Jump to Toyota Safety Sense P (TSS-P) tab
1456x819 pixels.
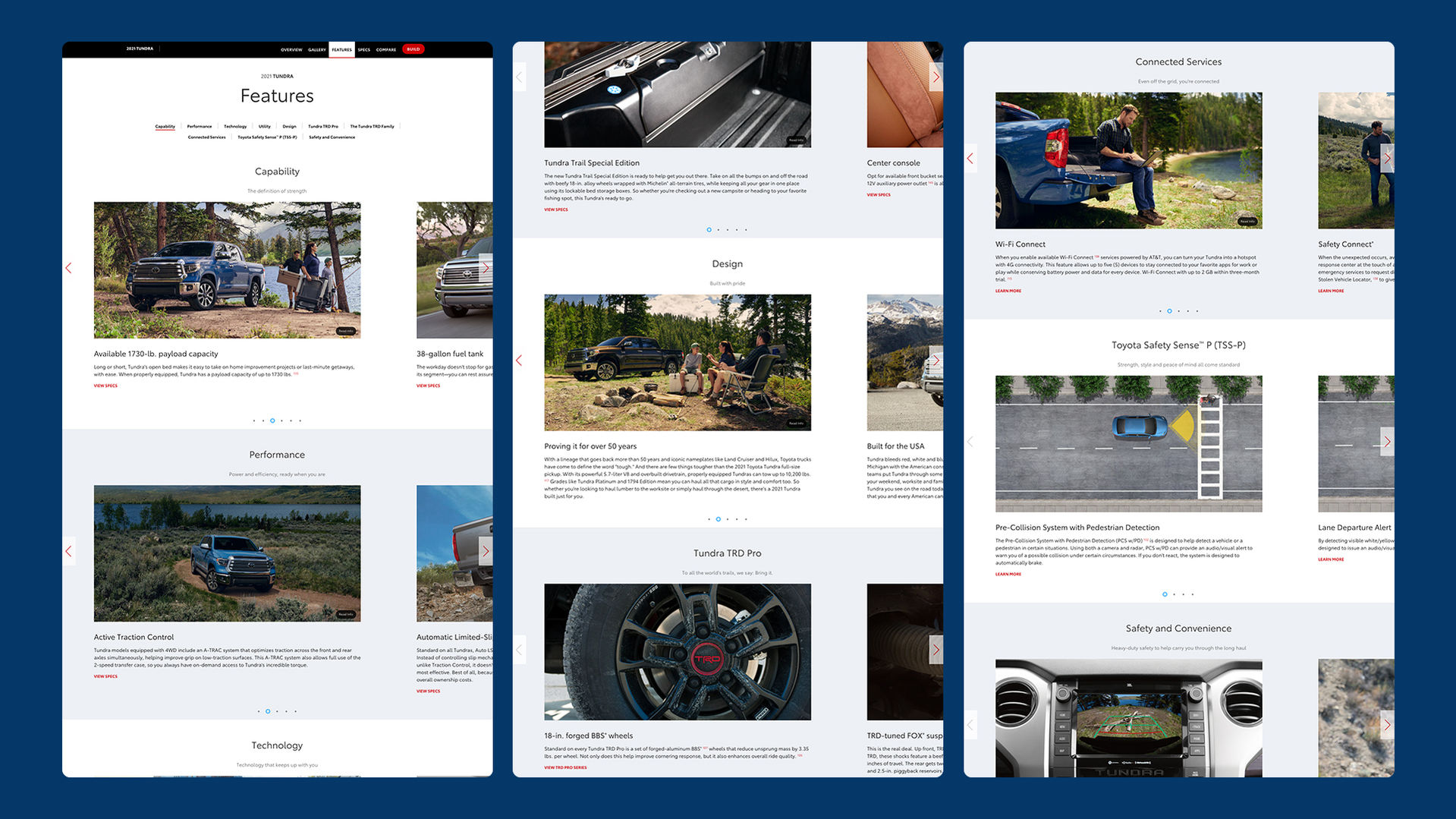pyautogui.click(x=267, y=137)
